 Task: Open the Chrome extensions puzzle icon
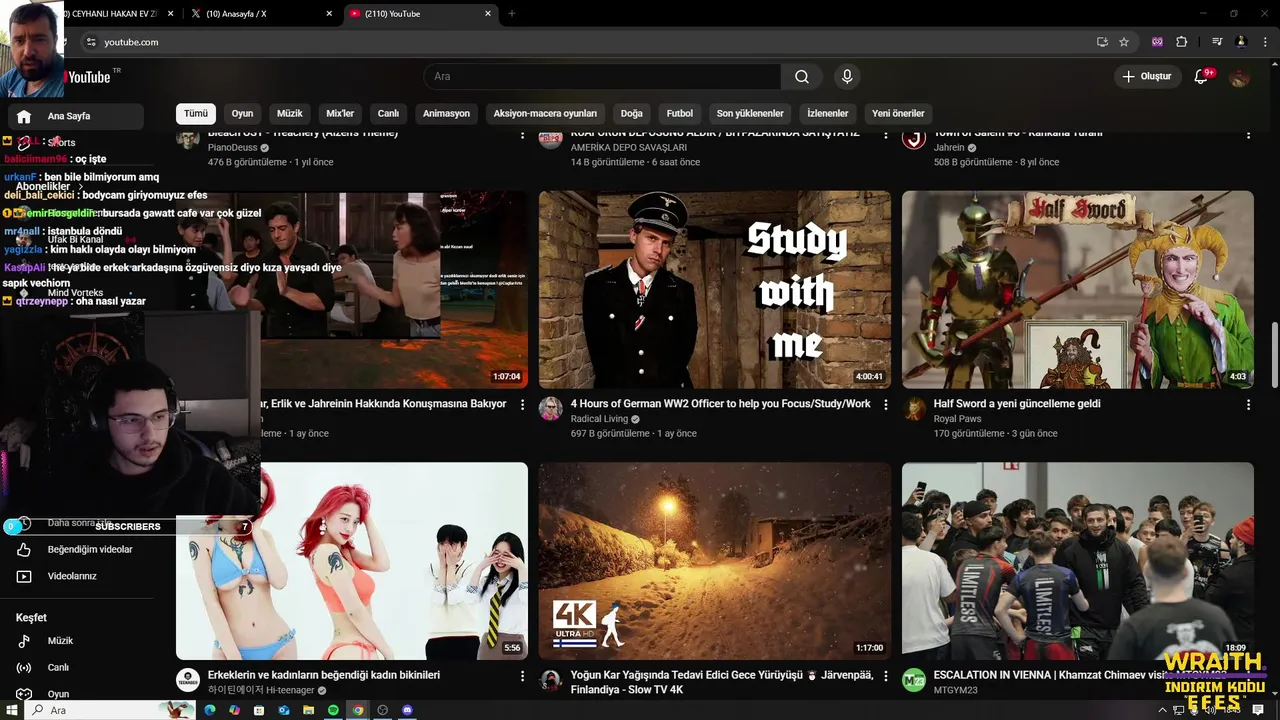1182,42
